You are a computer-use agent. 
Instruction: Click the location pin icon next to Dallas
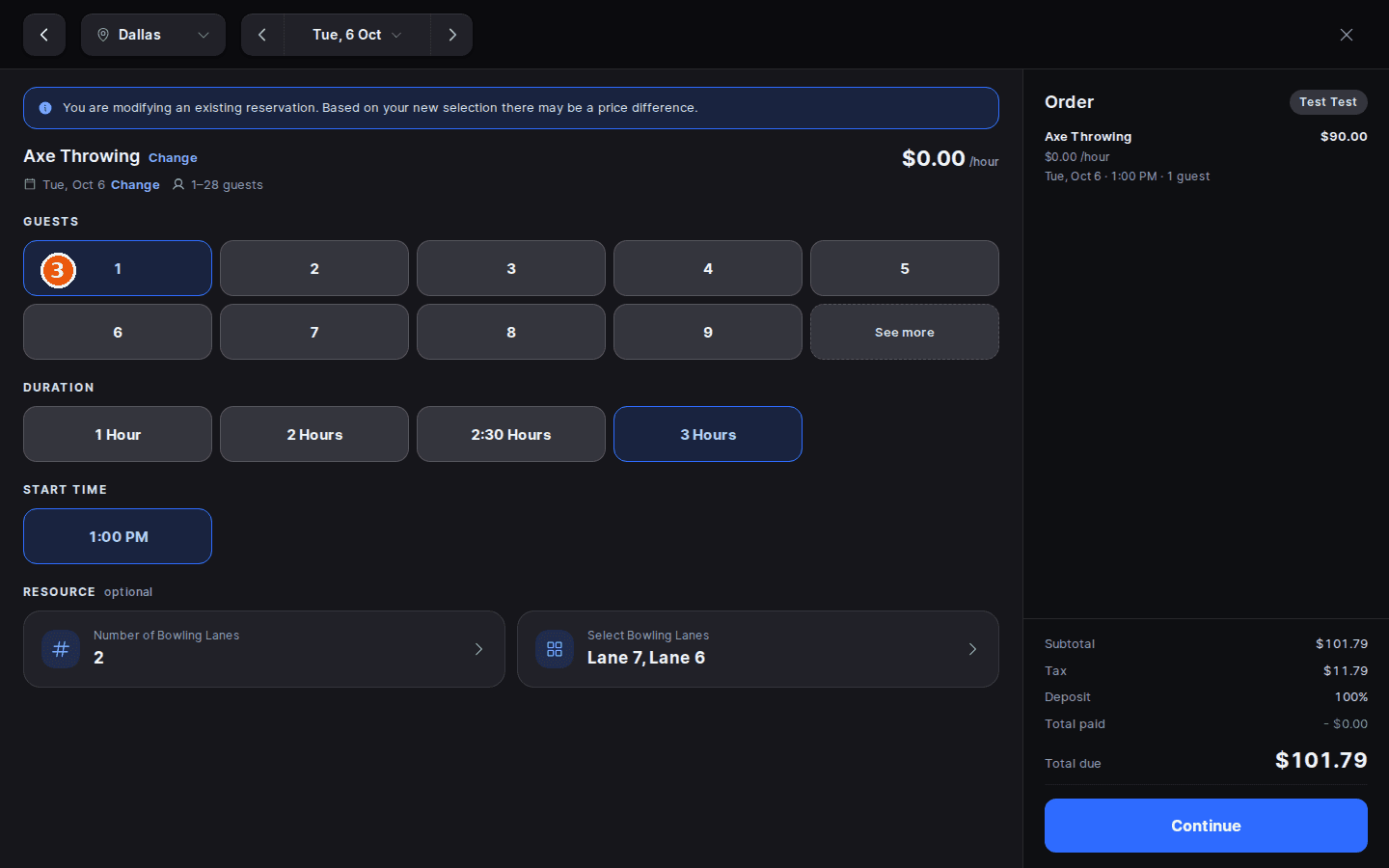pyautogui.click(x=103, y=35)
